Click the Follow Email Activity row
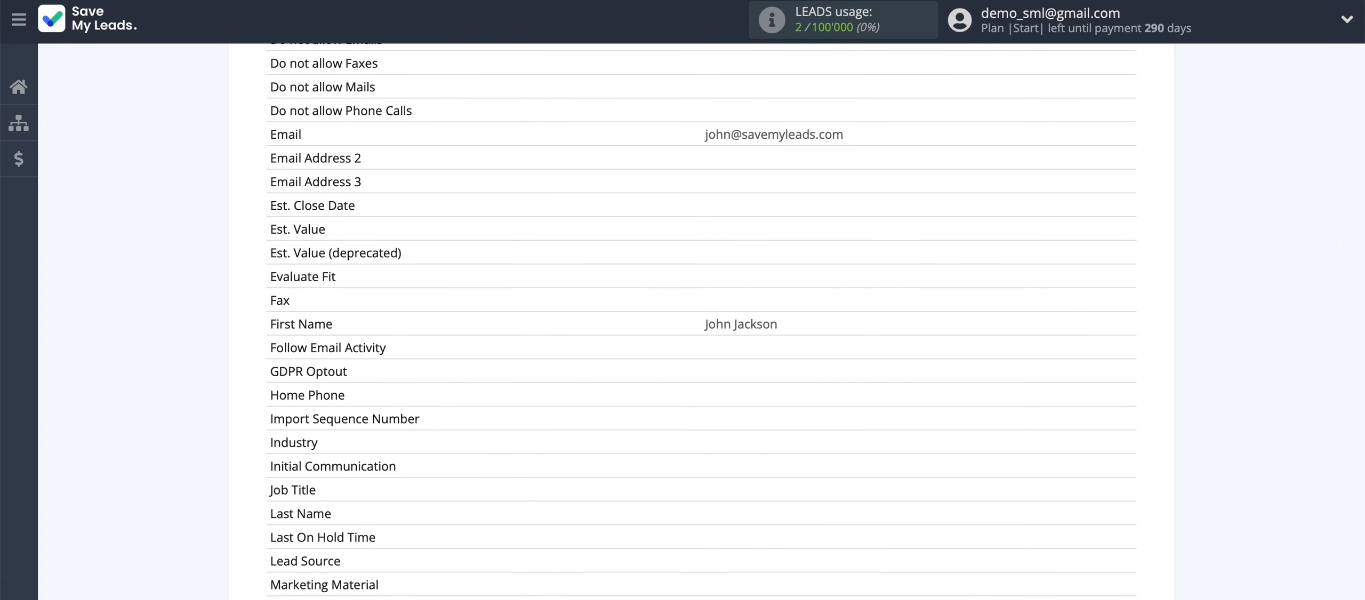This screenshot has width=1365, height=600. [700, 348]
